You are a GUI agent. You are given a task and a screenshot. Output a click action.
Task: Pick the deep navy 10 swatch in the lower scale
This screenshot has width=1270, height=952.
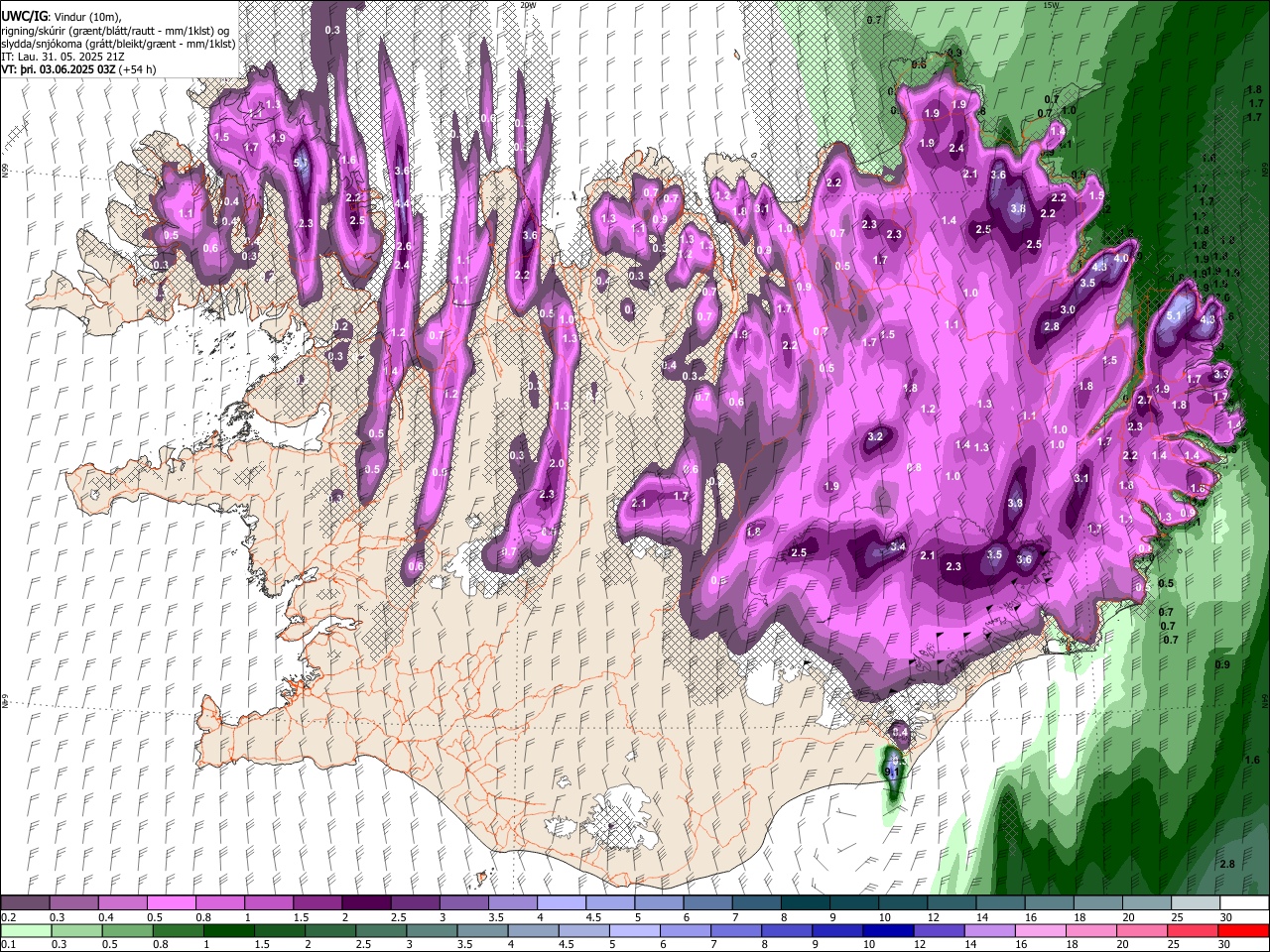pos(887,930)
